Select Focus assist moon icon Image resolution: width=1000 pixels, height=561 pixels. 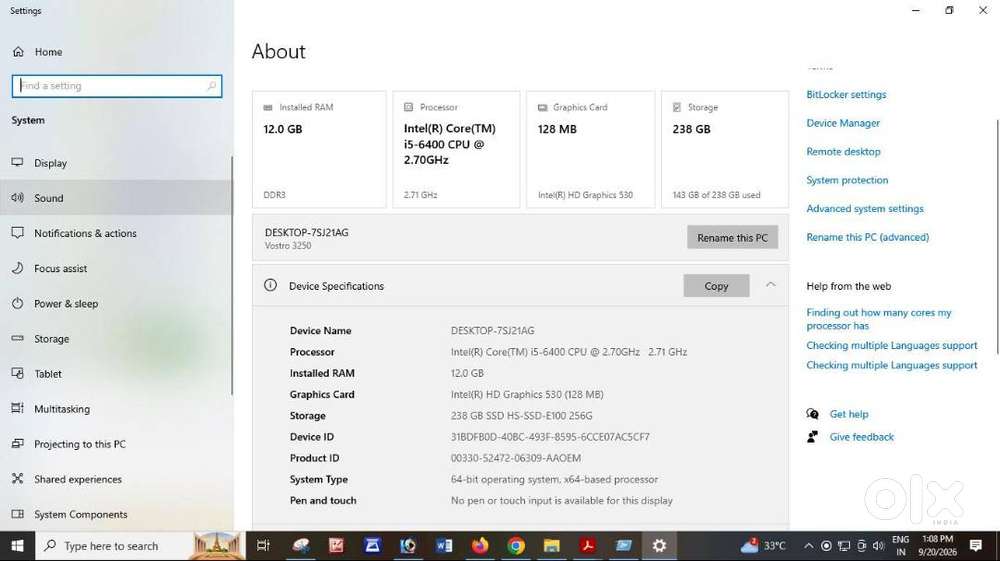18,268
